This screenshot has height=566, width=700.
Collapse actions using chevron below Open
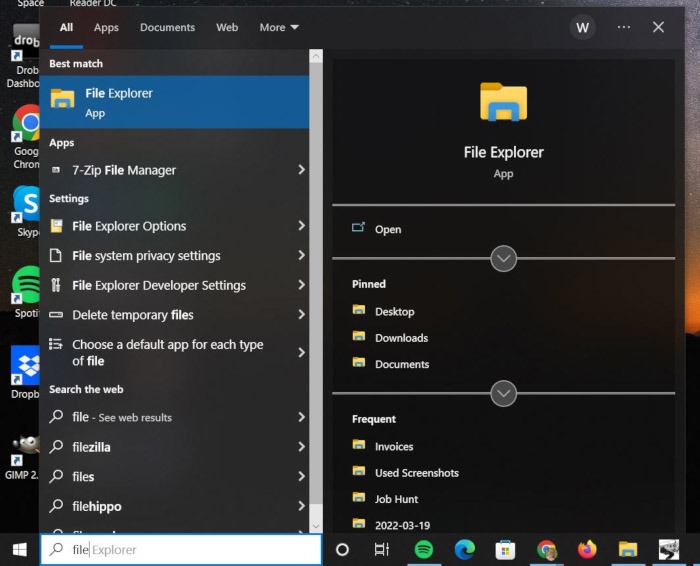[503, 258]
